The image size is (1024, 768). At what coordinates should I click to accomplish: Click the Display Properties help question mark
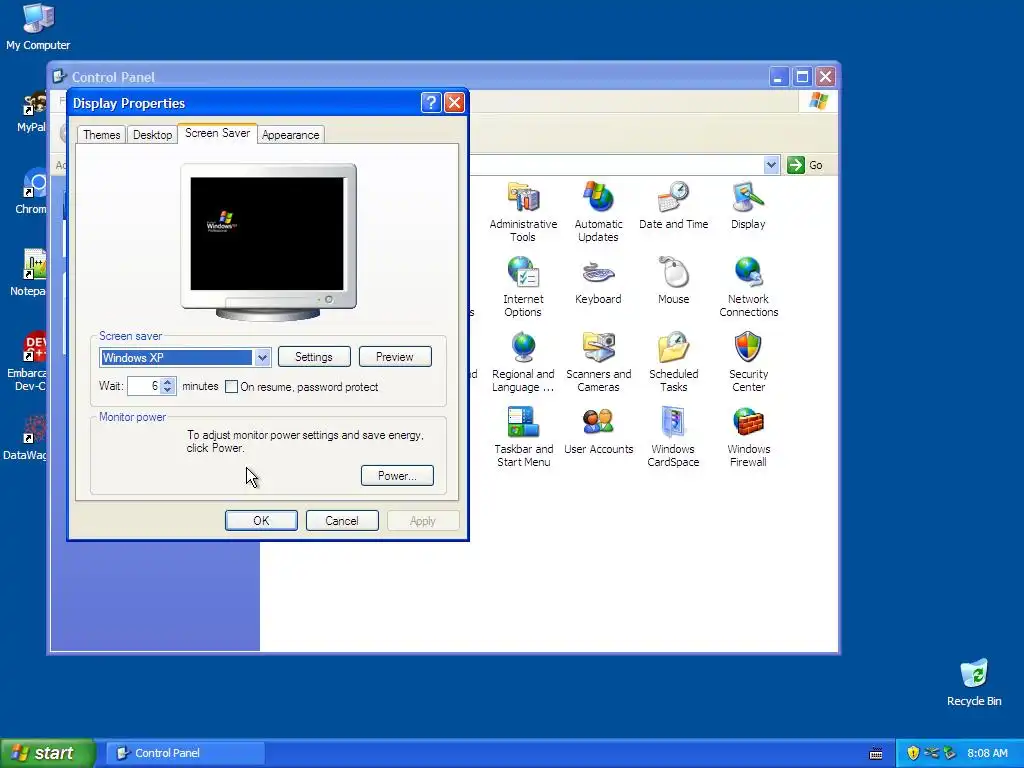coord(431,103)
